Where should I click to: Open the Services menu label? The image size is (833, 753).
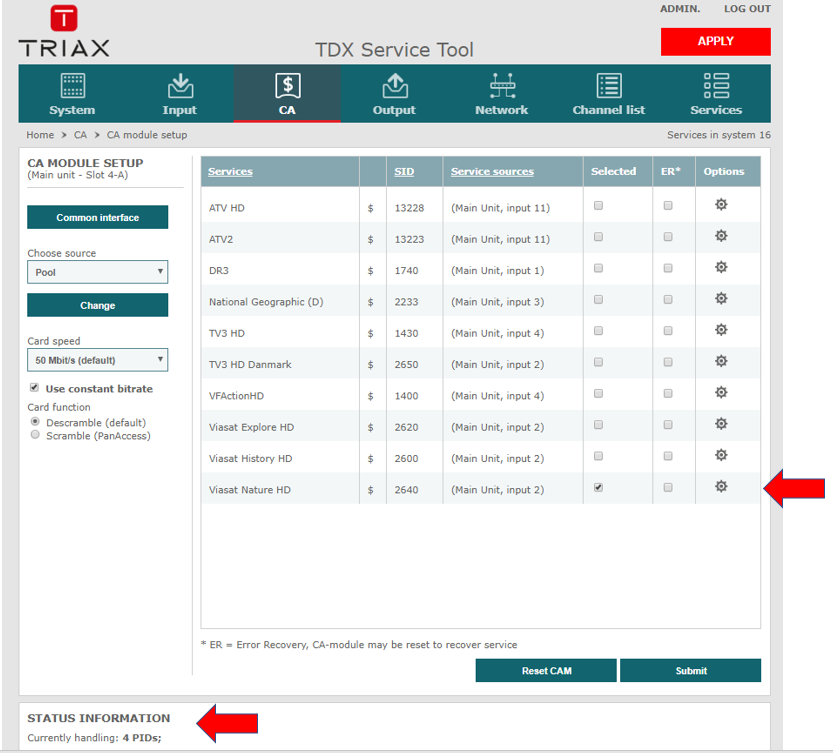pyautogui.click(x=716, y=110)
